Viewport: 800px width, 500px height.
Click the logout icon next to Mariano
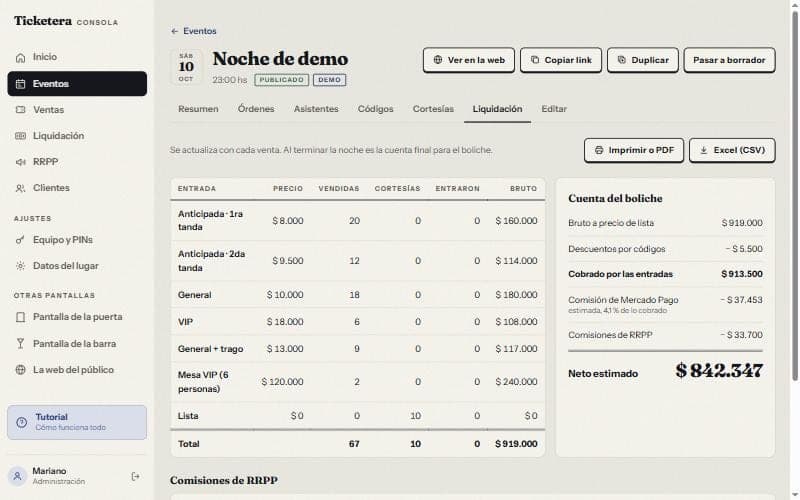[135, 477]
